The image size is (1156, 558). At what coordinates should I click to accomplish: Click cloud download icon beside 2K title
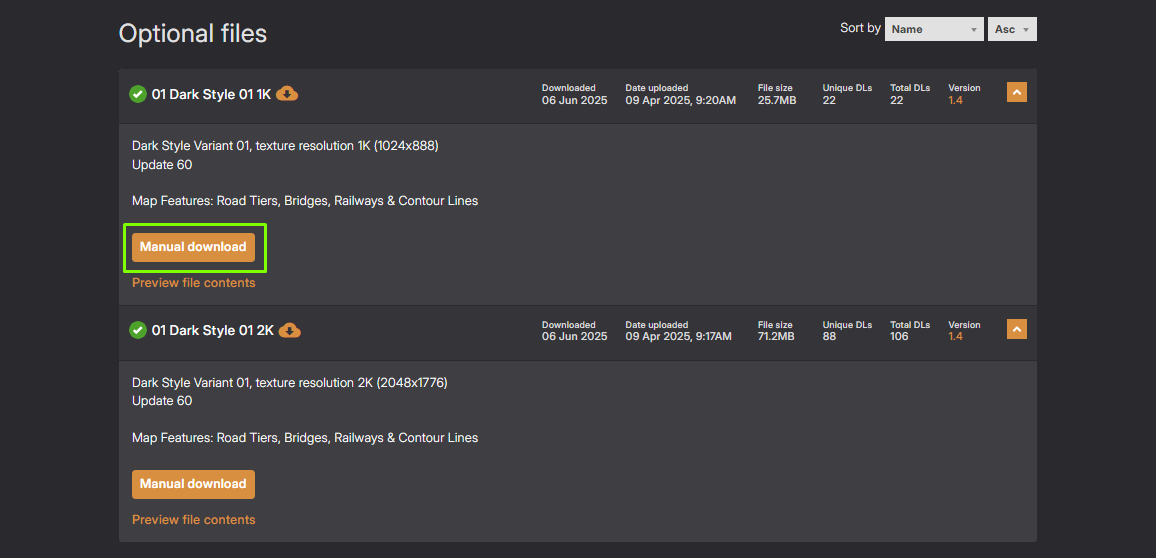point(290,330)
